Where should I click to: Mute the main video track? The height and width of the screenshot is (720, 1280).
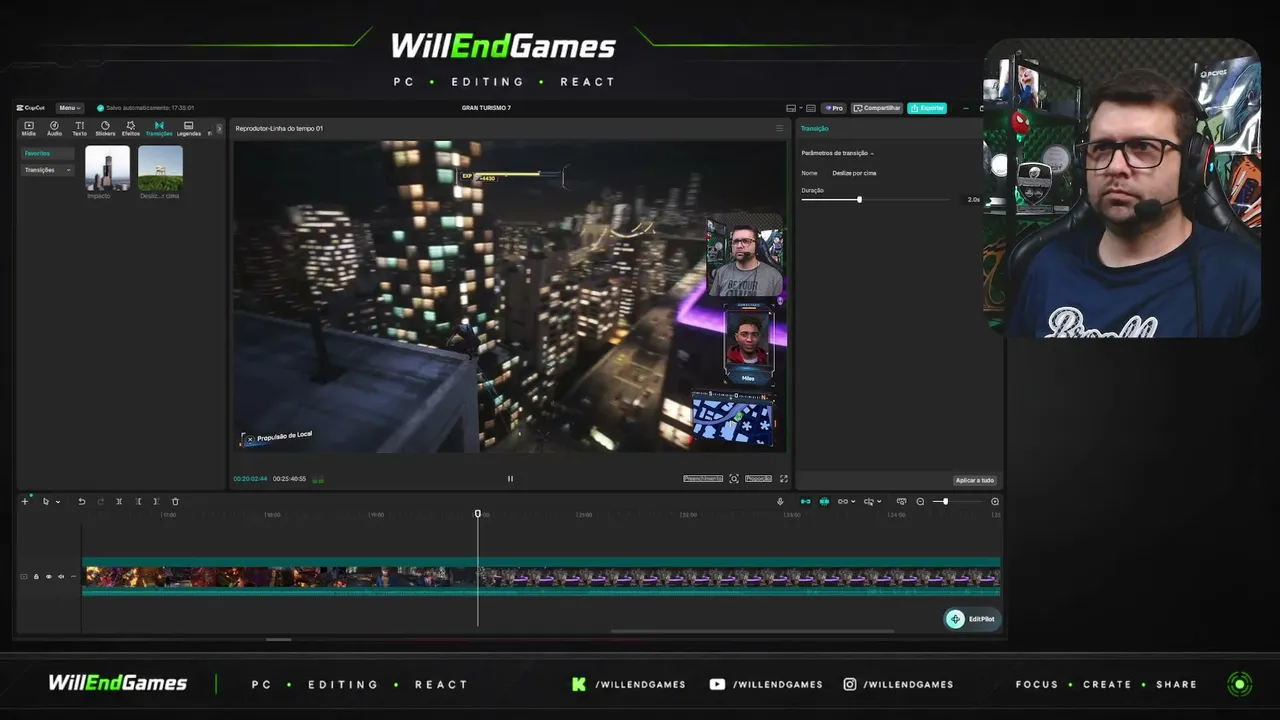60,577
